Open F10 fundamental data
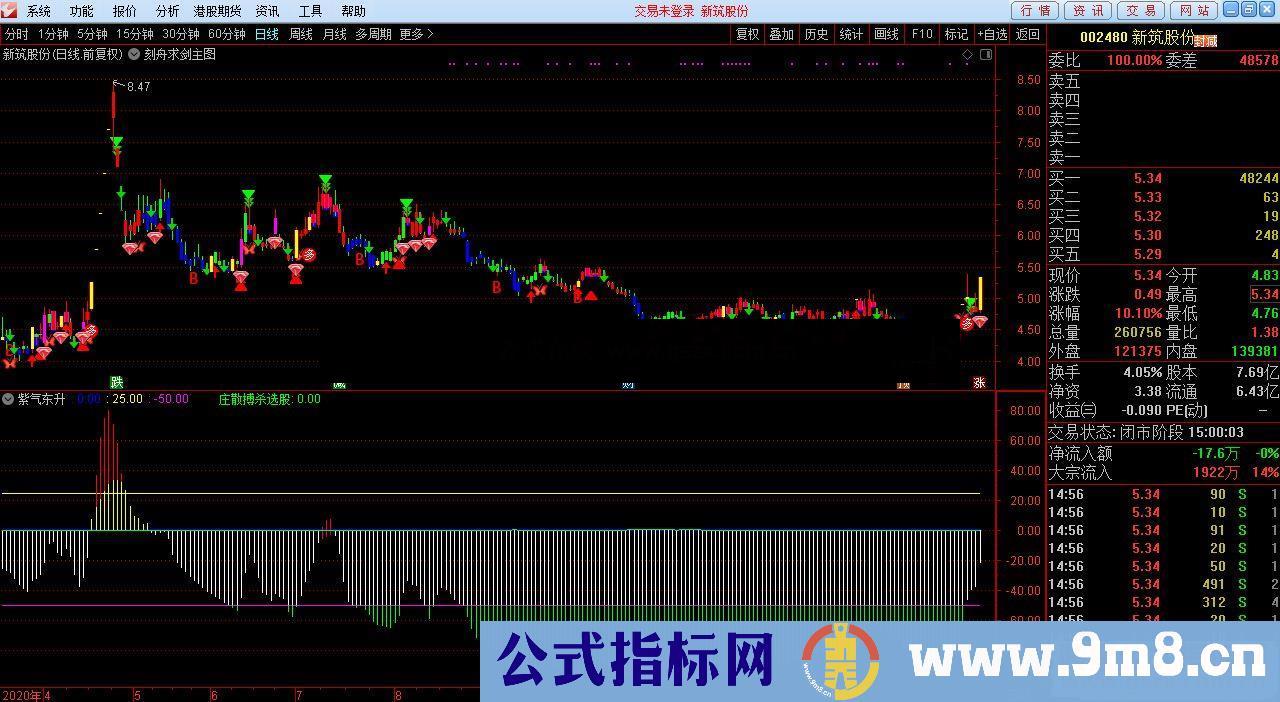 click(921, 33)
